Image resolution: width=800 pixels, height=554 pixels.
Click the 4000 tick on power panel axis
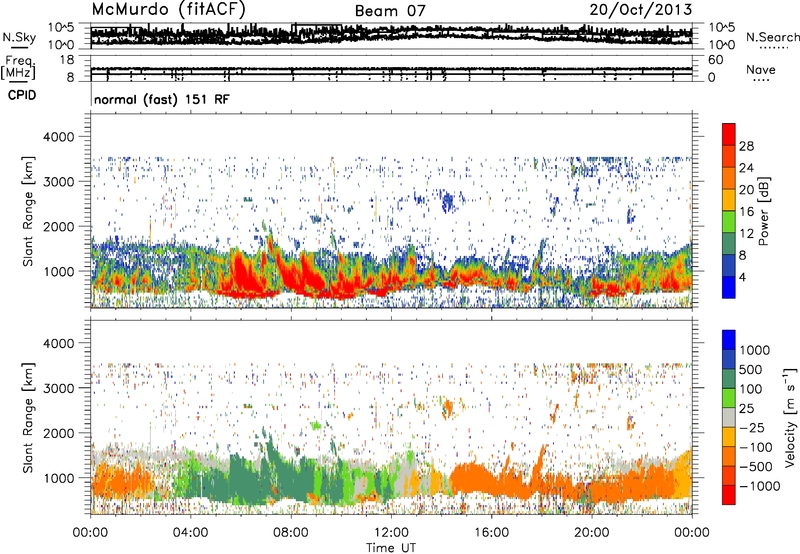(58, 137)
